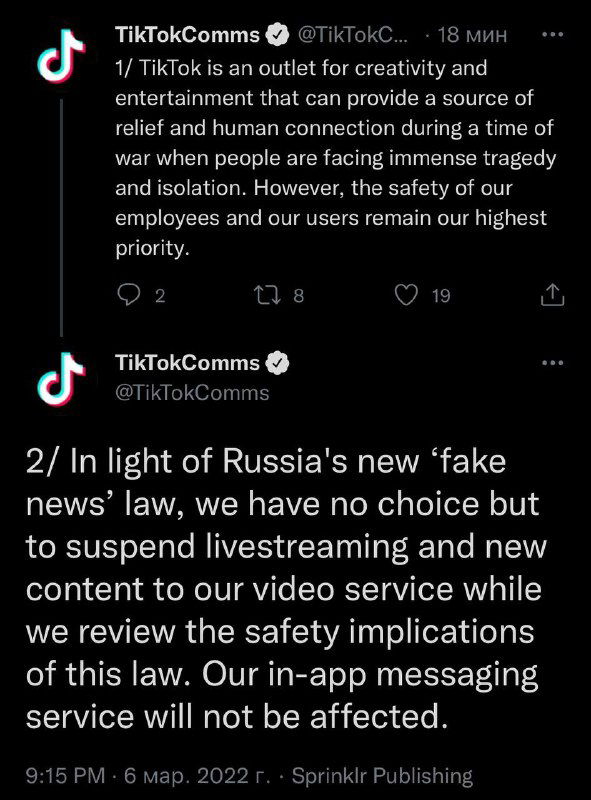Image resolution: width=591 pixels, height=800 pixels.
Task: Click the first tweet's body text to open it
Action: [330, 155]
